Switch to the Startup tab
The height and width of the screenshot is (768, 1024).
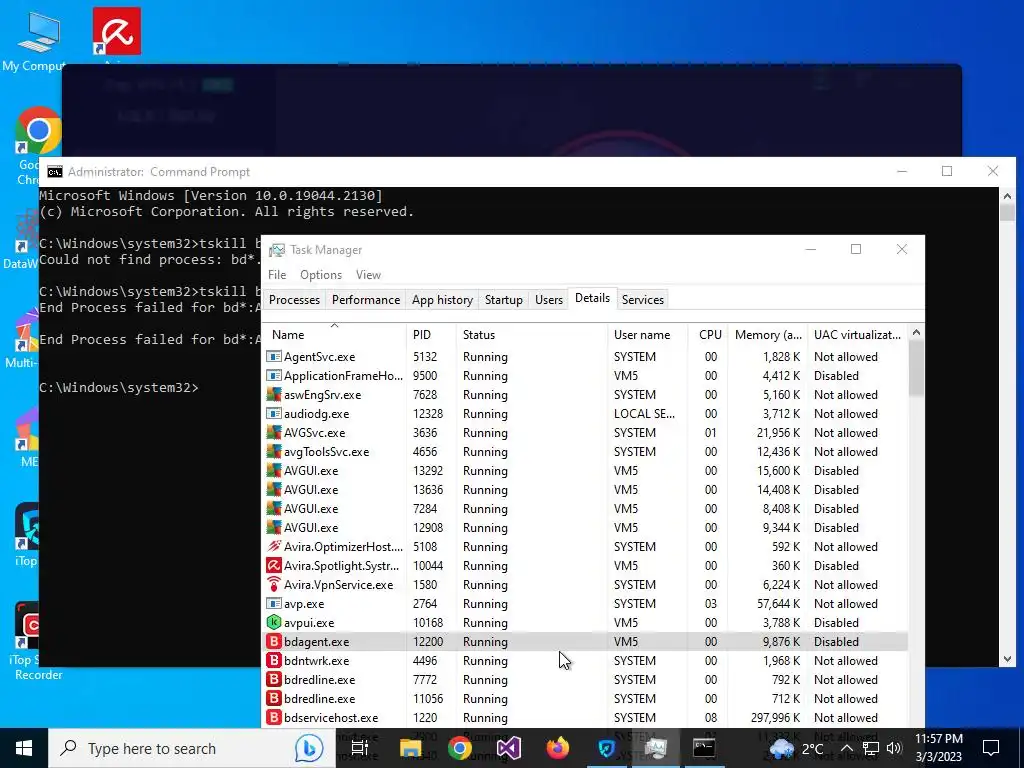pyautogui.click(x=504, y=300)
